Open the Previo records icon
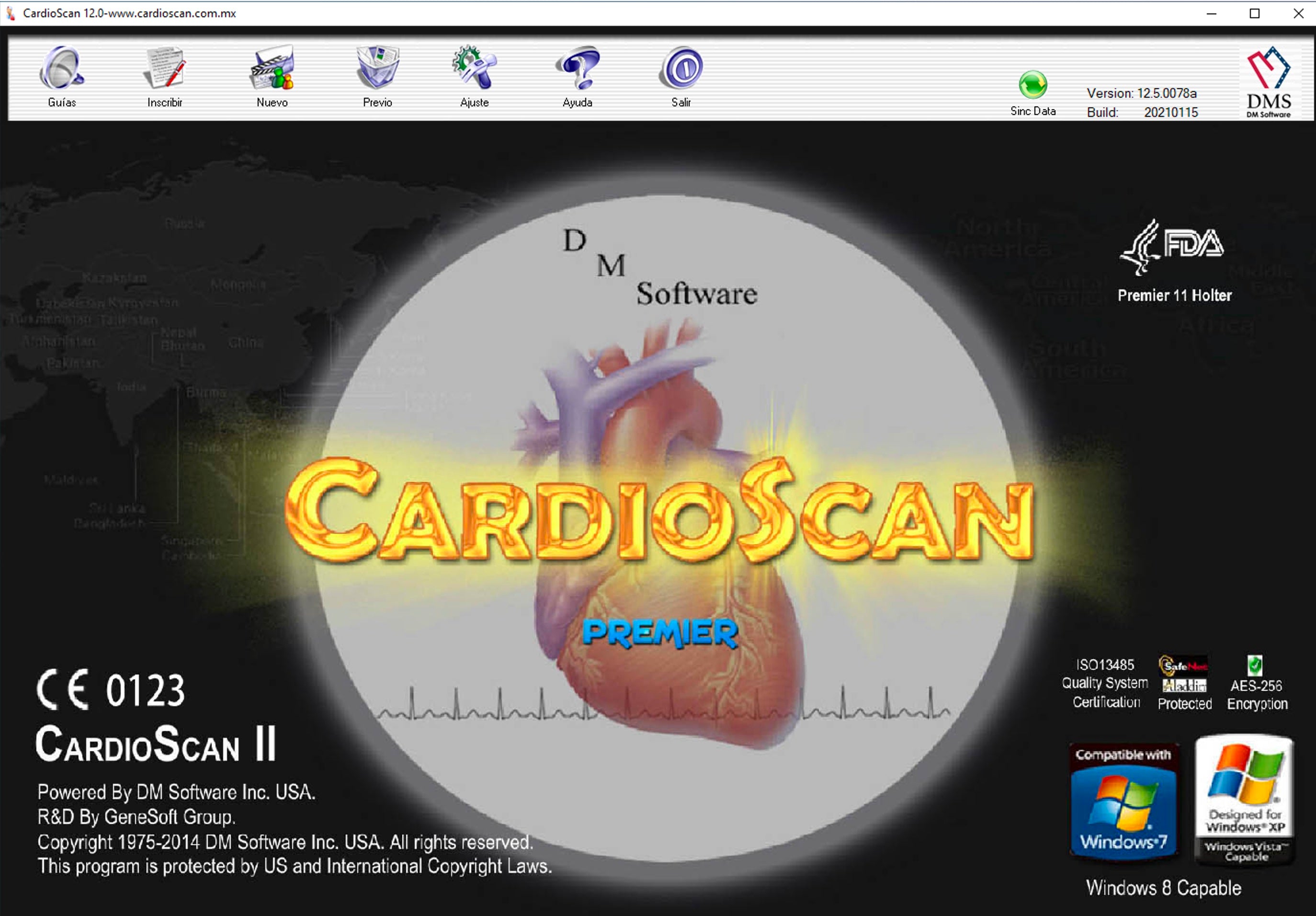Screen dimensions: 1316x916 [377, 69]
